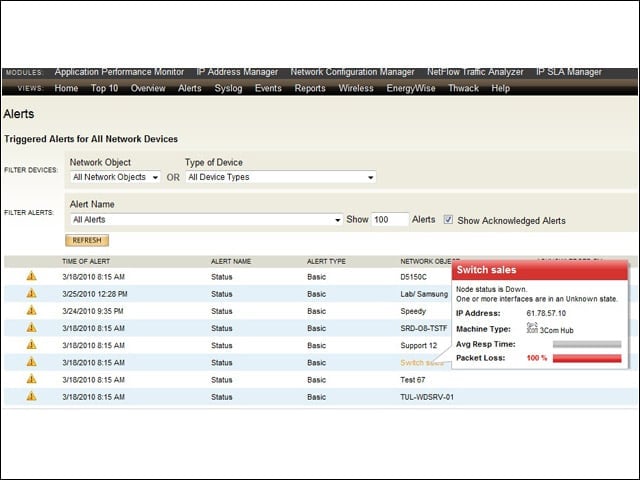Open the Events view

click(268, 88)
